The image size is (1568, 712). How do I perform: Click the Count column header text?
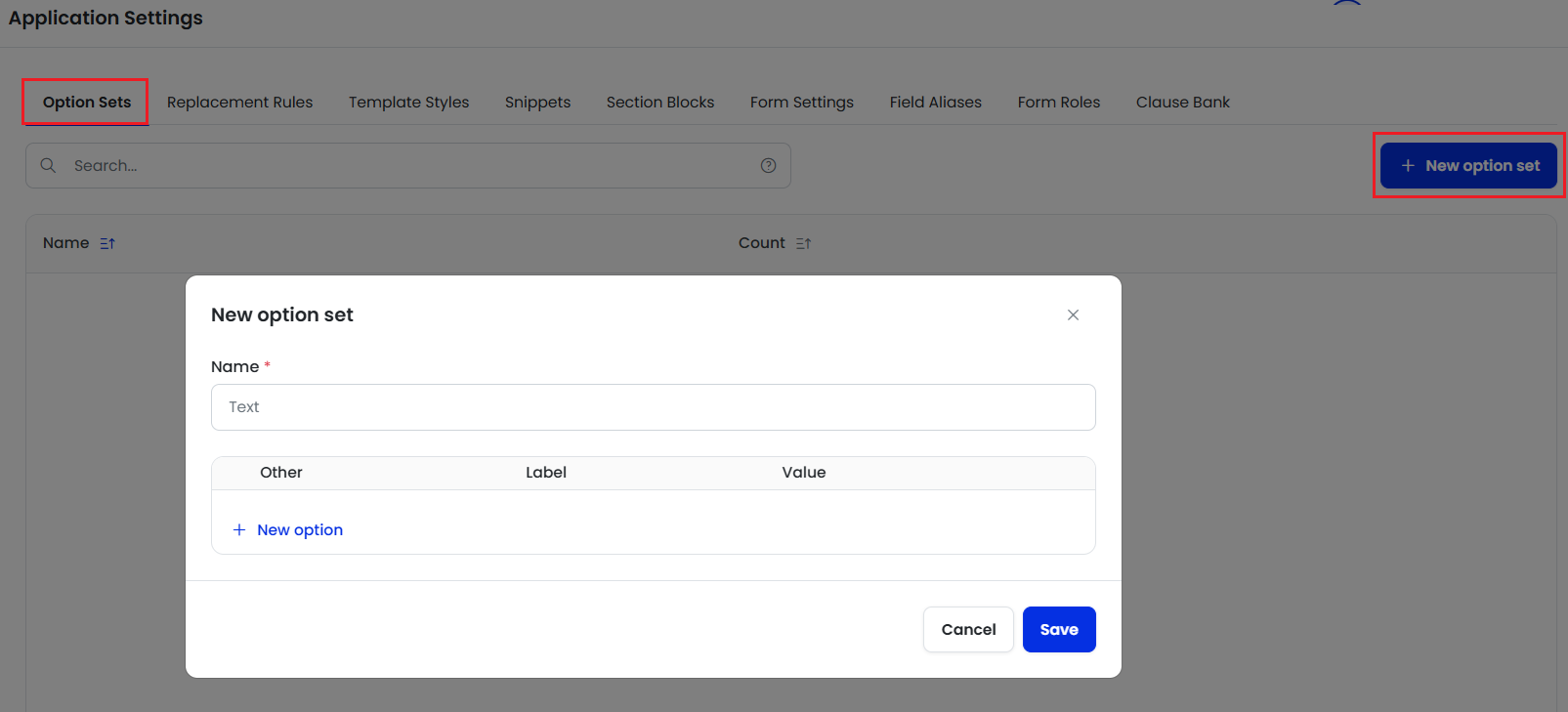[x=762, y=243]
